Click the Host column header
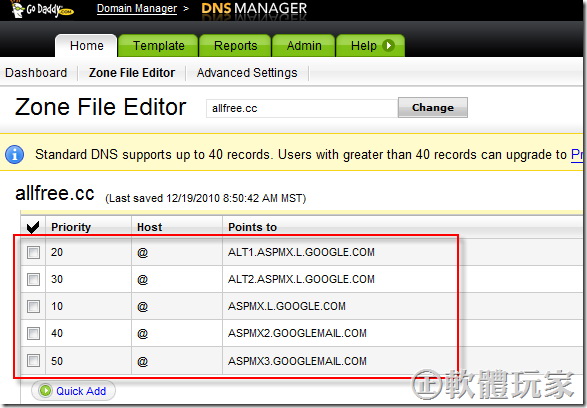This screenshot has width=587, height=408. [x=150, y=227]
